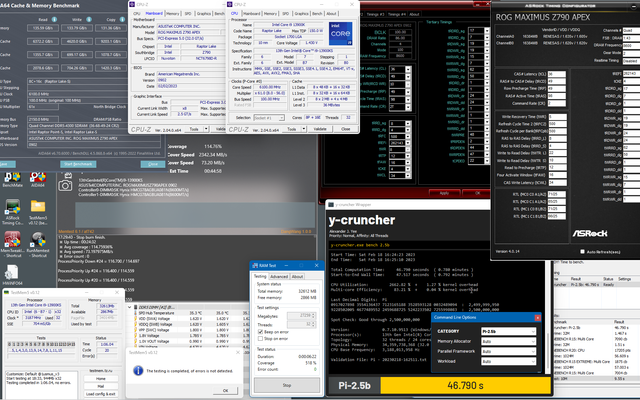
Task: Click the ROG MAXIMUS Z790 APEX heading
Action: pos(542,17)
